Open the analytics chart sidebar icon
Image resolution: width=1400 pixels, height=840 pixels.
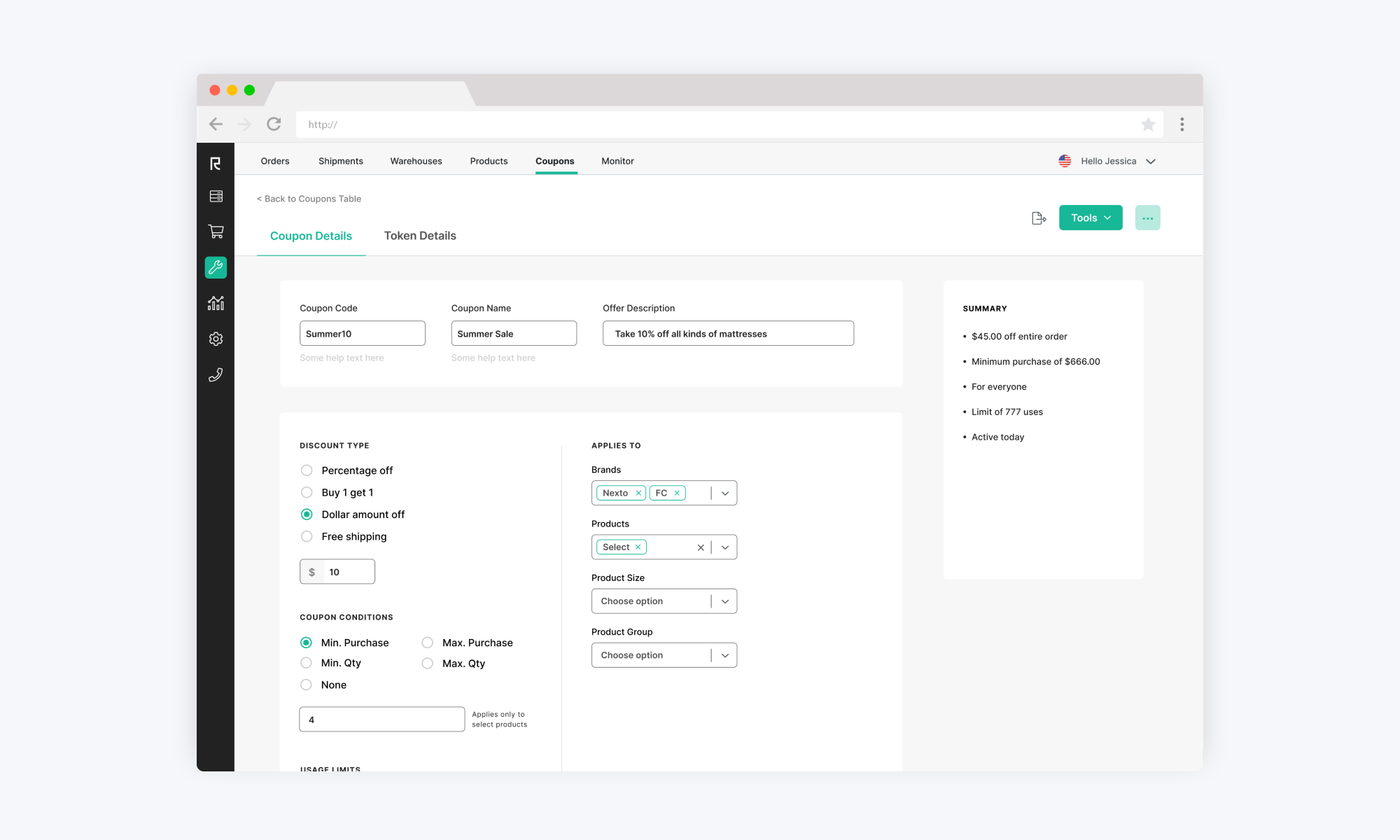[x=216, y=303]
